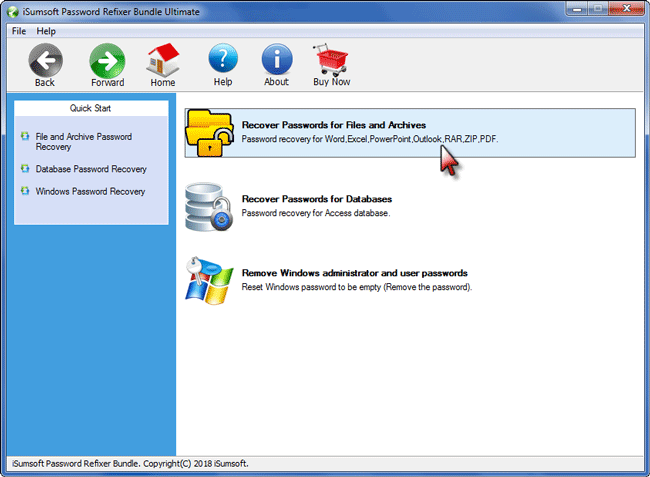650x477 pixels.
Task: Open the Help menu in the menu bar
Action: (47, 31)
